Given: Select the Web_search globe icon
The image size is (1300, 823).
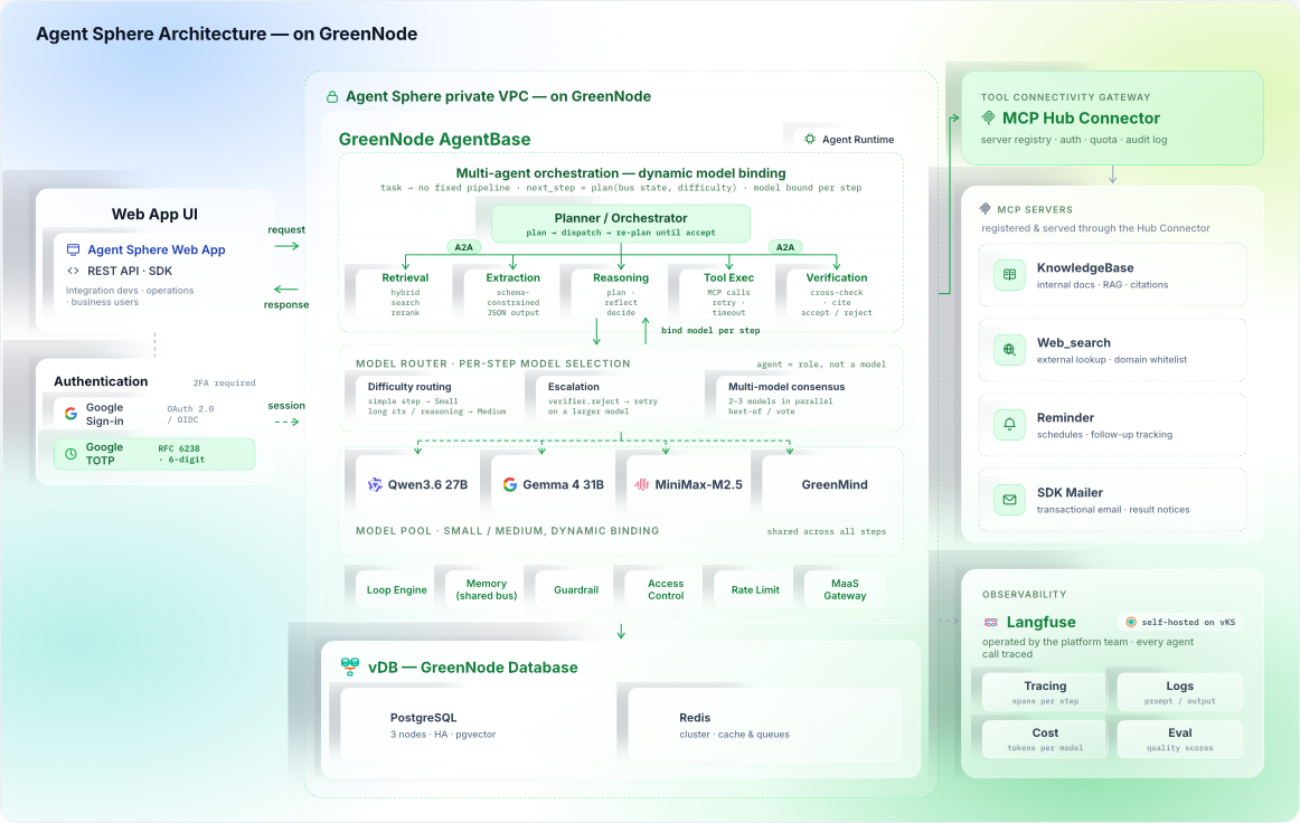Looking at the screenshot, I should 1010,350.
